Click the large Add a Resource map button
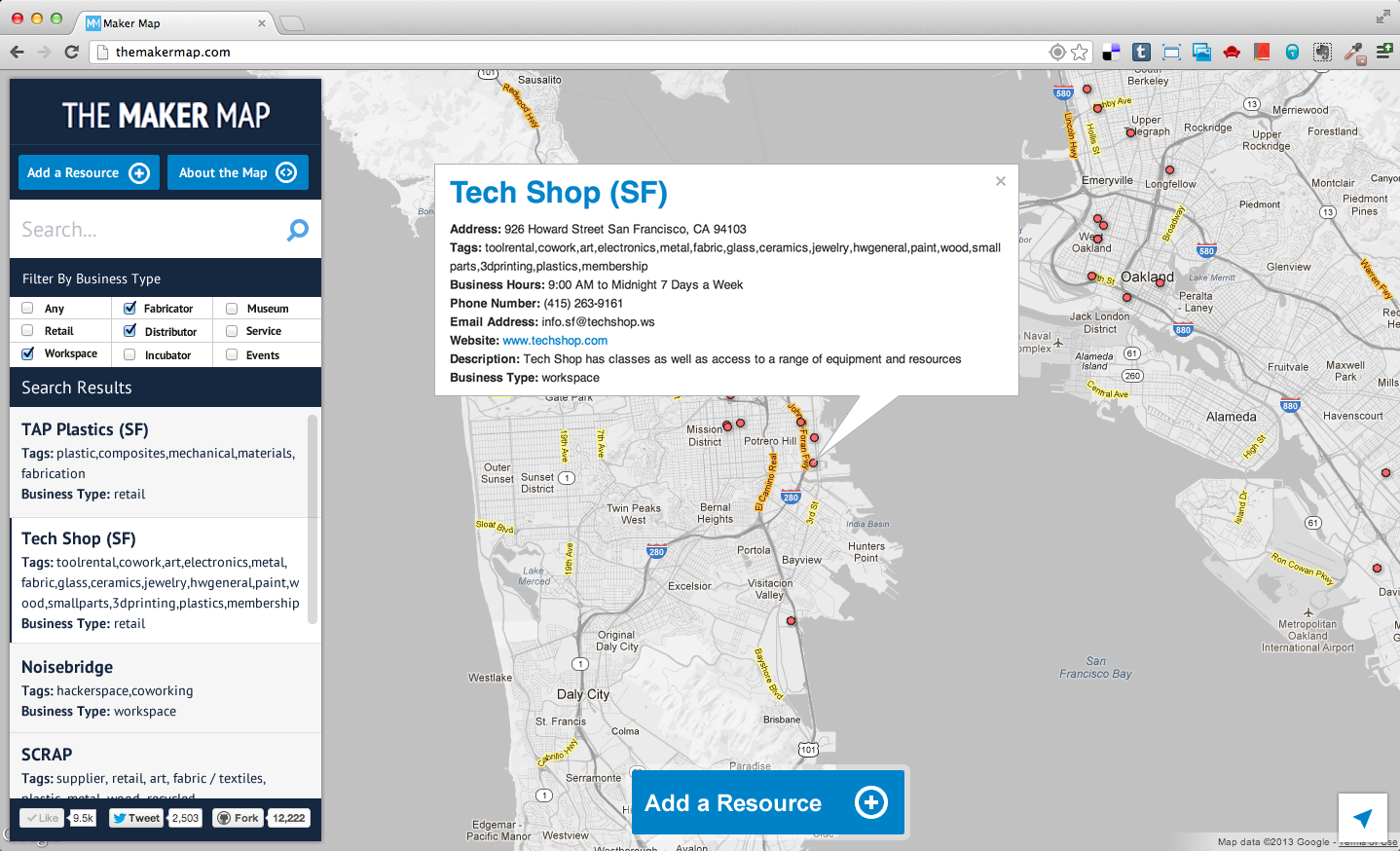Viewport: 1400px width, 851px height. (x=768, y=802)
